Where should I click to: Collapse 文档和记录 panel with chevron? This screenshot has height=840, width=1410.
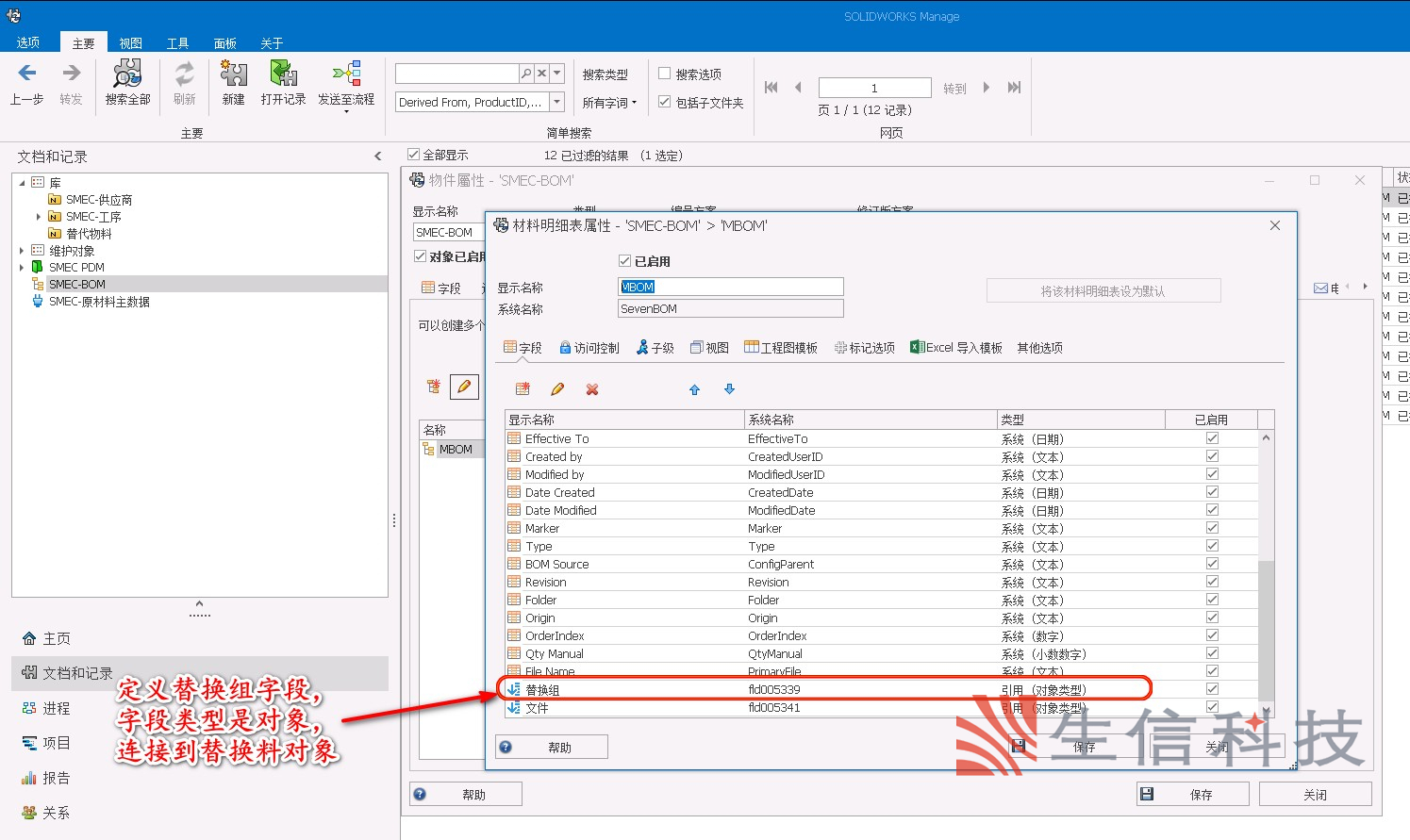378,156
